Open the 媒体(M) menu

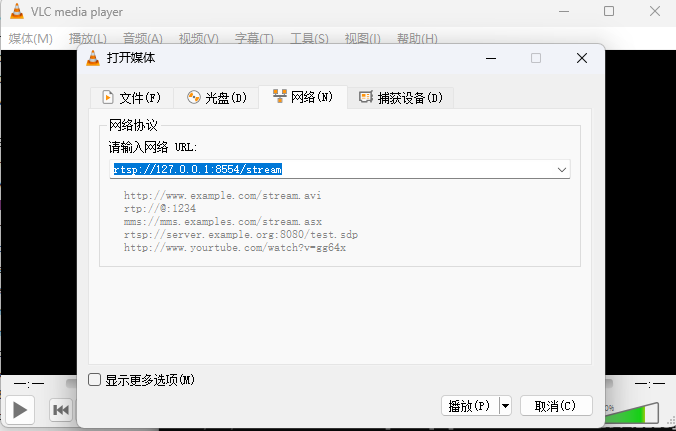tap(31, 39)
